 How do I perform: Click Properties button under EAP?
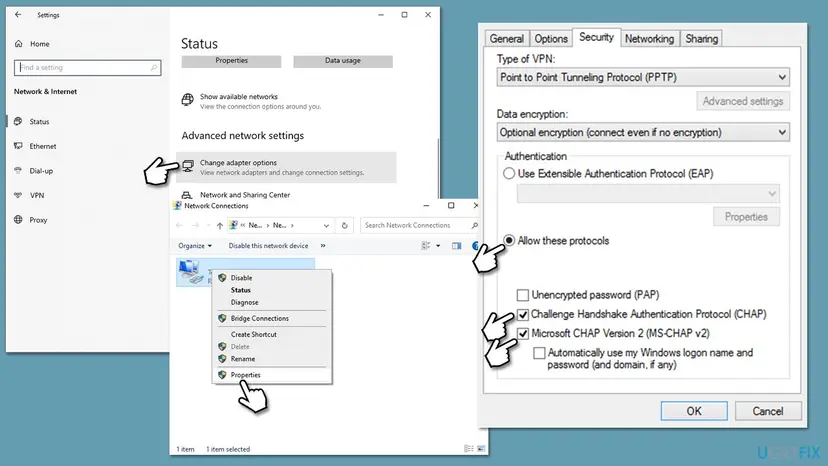746,217
